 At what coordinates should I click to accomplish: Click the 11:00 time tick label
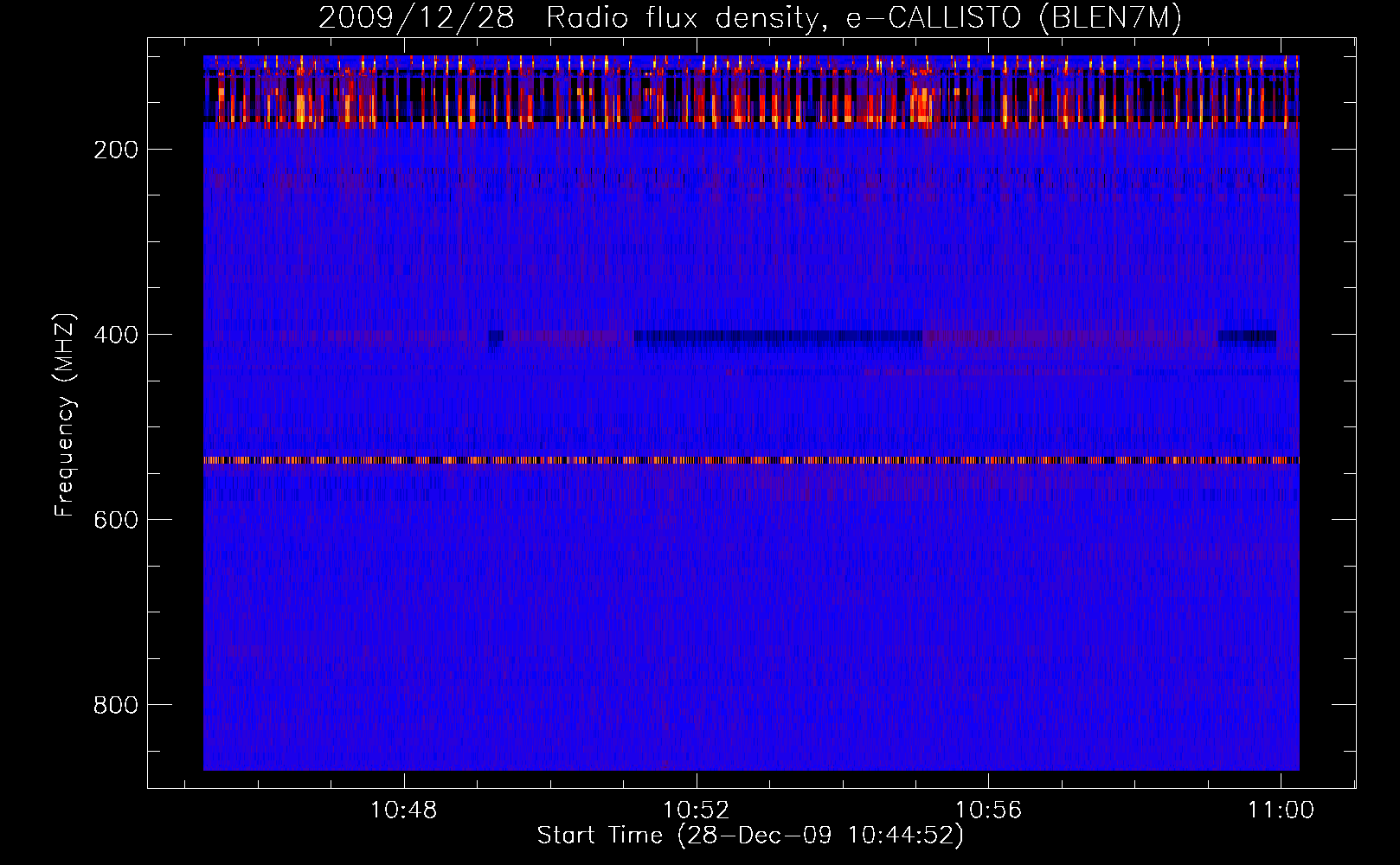1281,810
